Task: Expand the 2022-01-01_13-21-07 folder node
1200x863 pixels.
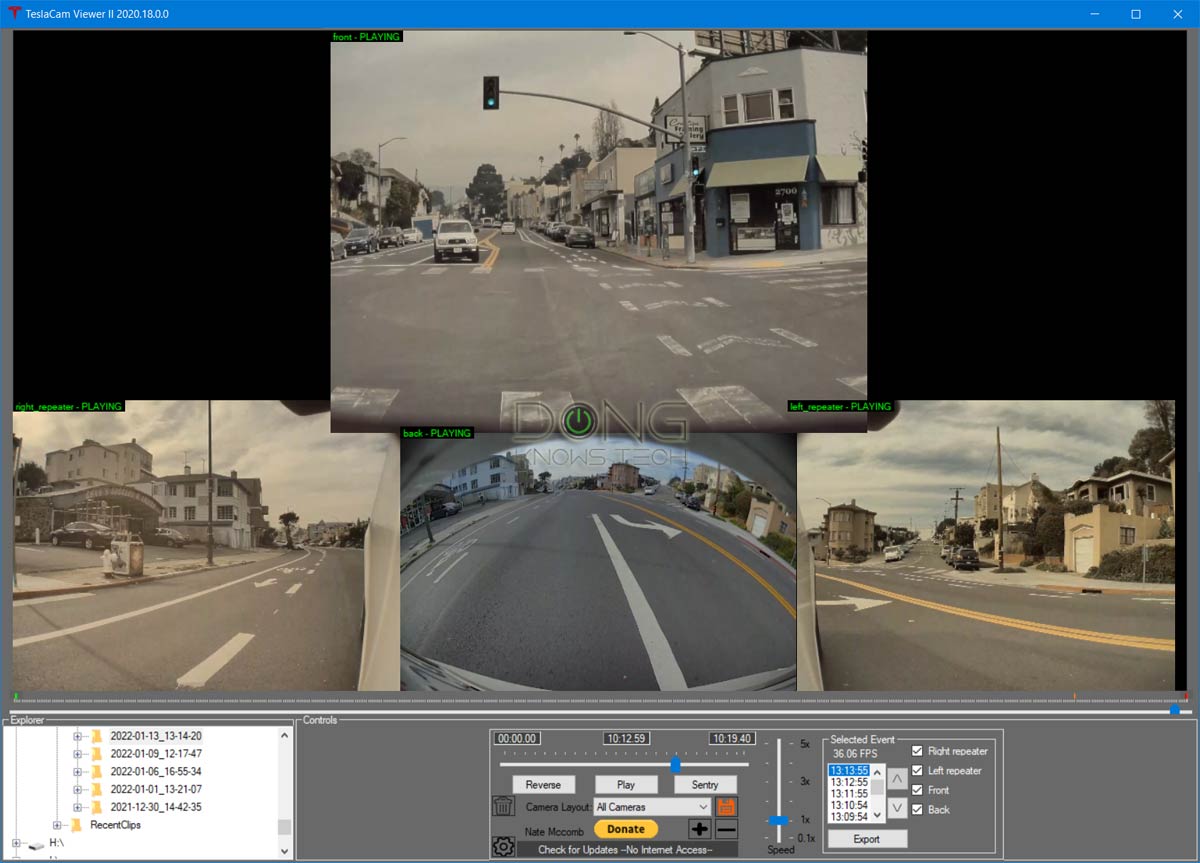Action: (x=77, y=790)
